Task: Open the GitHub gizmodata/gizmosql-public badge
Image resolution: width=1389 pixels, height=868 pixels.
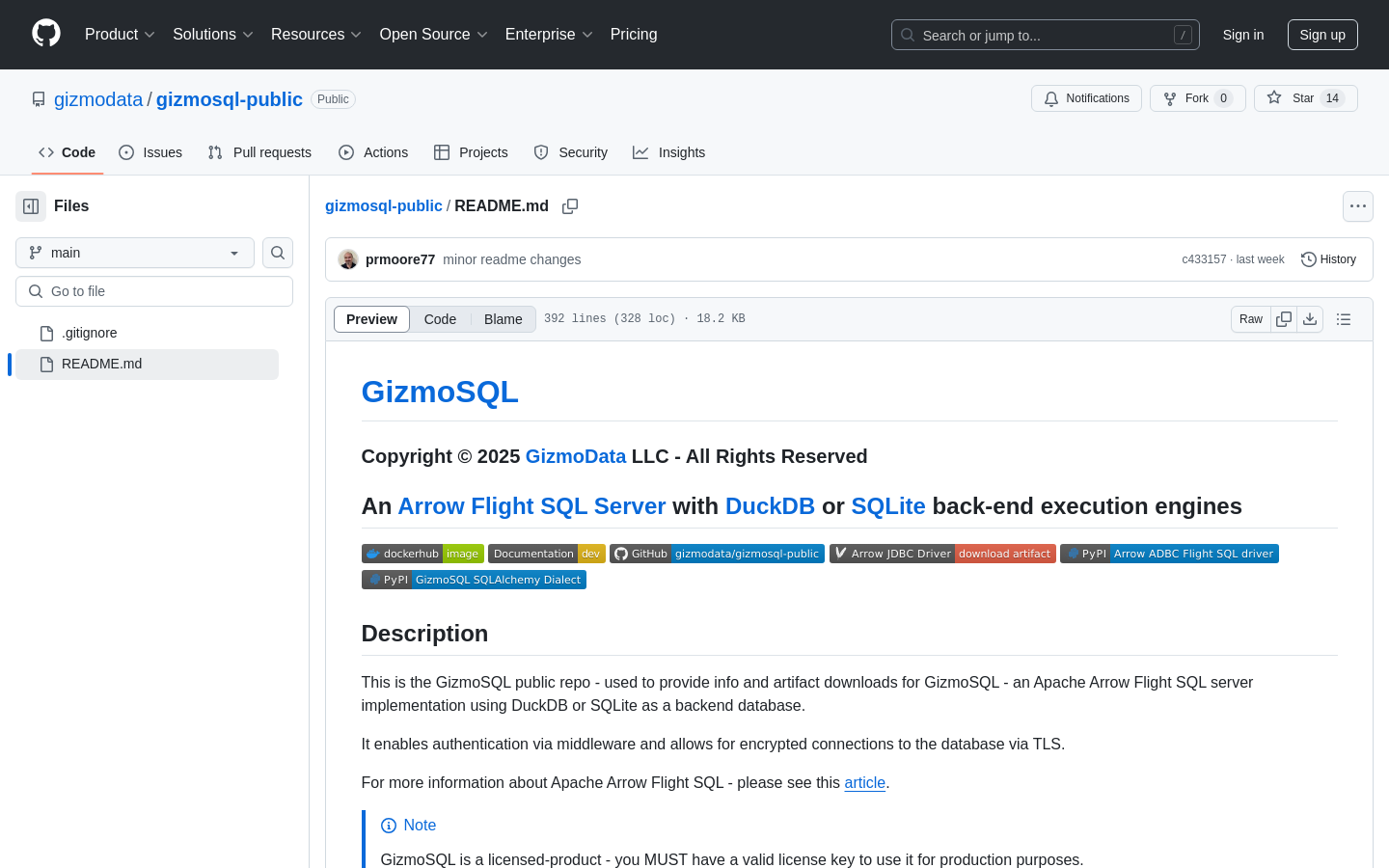Action: point(717,554)
